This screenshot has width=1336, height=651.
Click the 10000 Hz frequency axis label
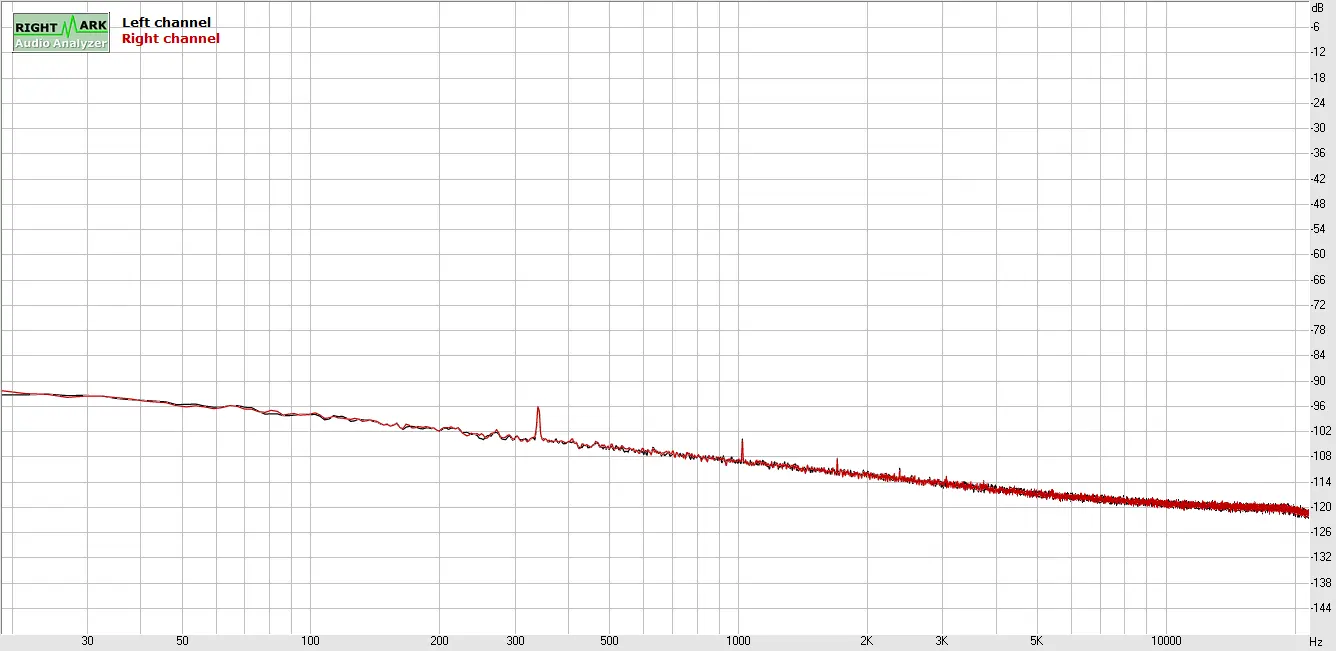[1165, 641]
